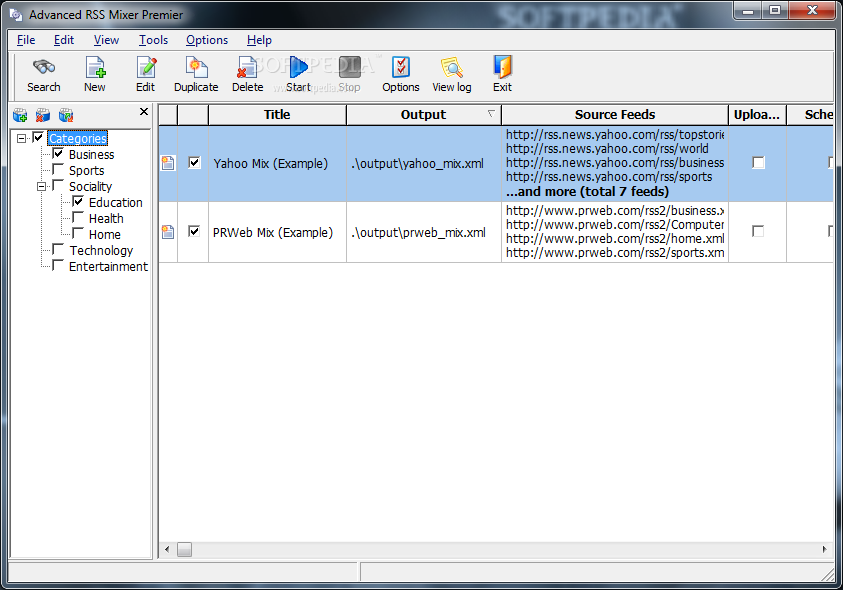The image size is (843, 590).
Task: Duplicate the selected mix
Action: coord(196,74)
